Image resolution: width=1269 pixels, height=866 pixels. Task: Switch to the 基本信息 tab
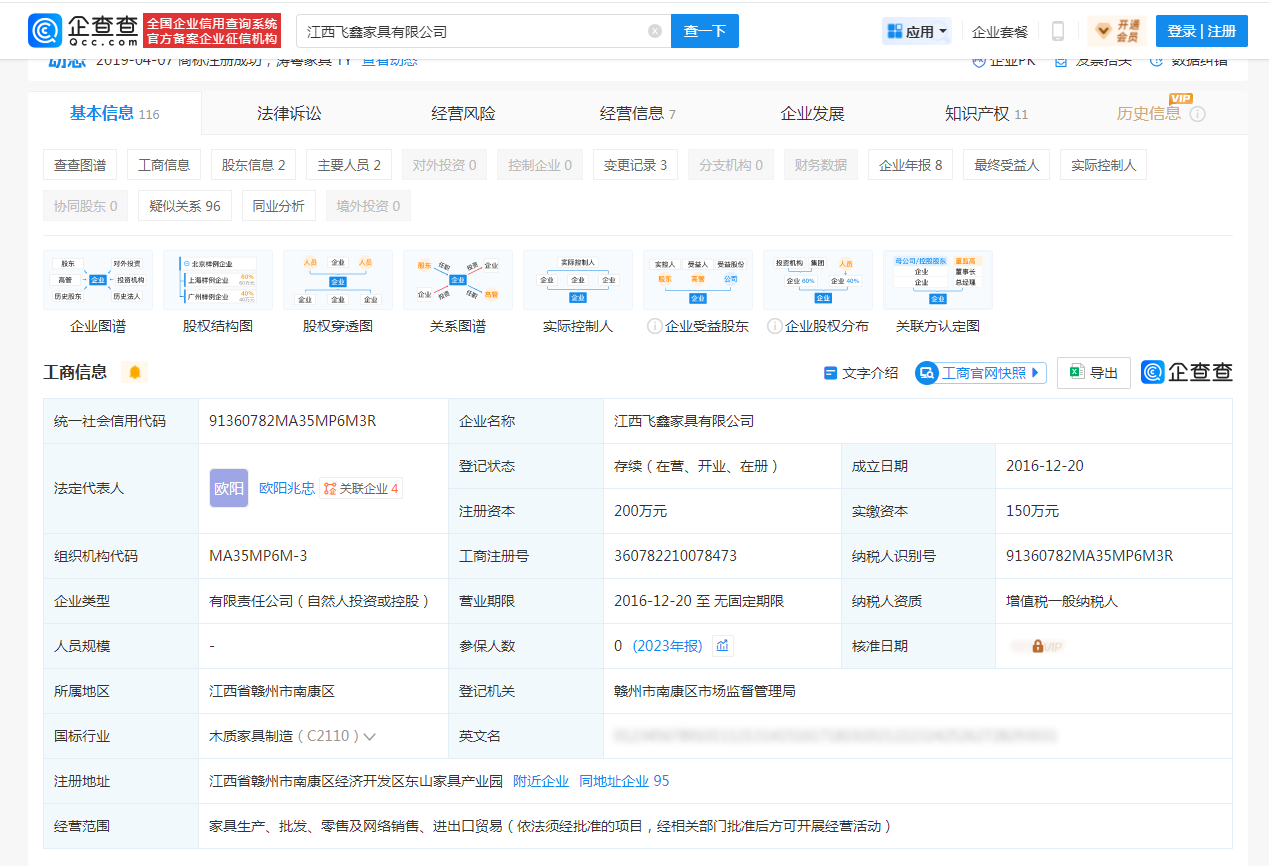pyautogui.click(x=114, y=113)
